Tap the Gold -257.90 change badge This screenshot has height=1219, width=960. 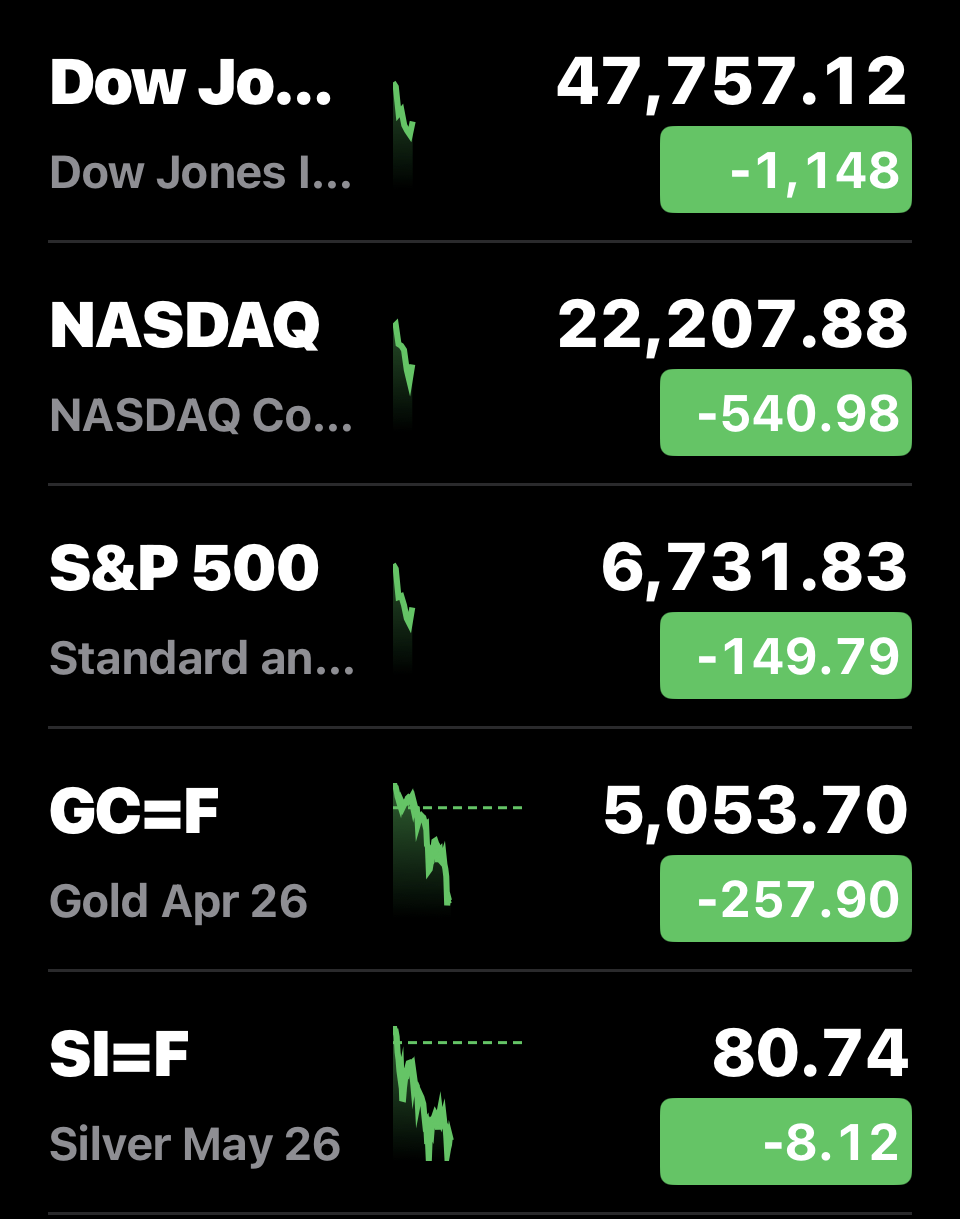pyautogui.click(x=785, y=899)
